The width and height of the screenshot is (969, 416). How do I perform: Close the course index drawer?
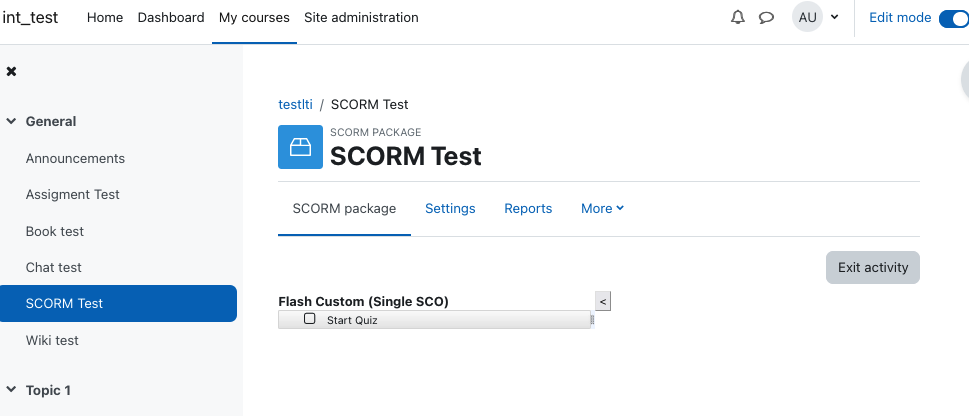(x=11, y=72)
